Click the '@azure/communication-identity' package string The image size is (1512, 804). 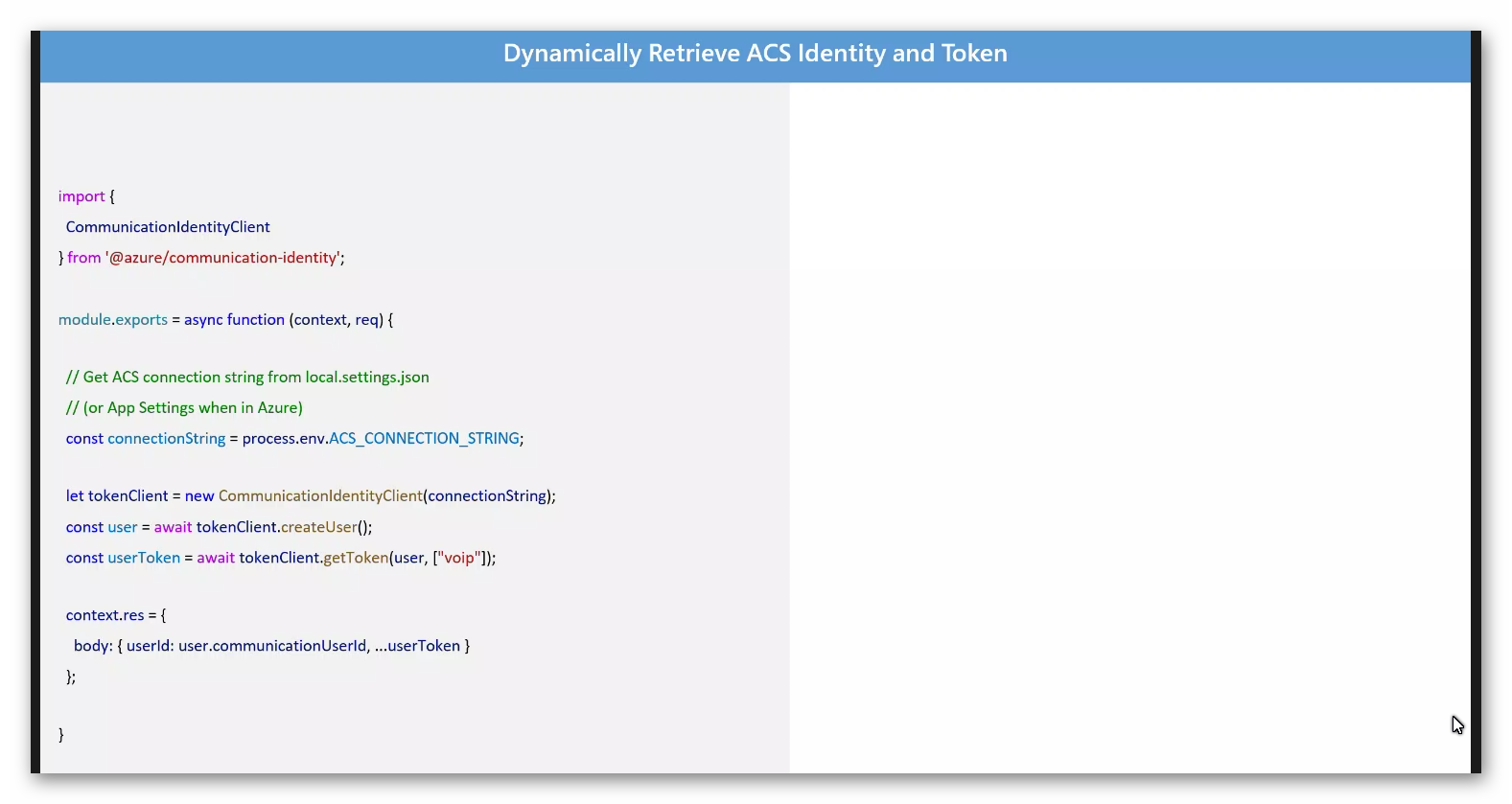(x=222, y=258)
